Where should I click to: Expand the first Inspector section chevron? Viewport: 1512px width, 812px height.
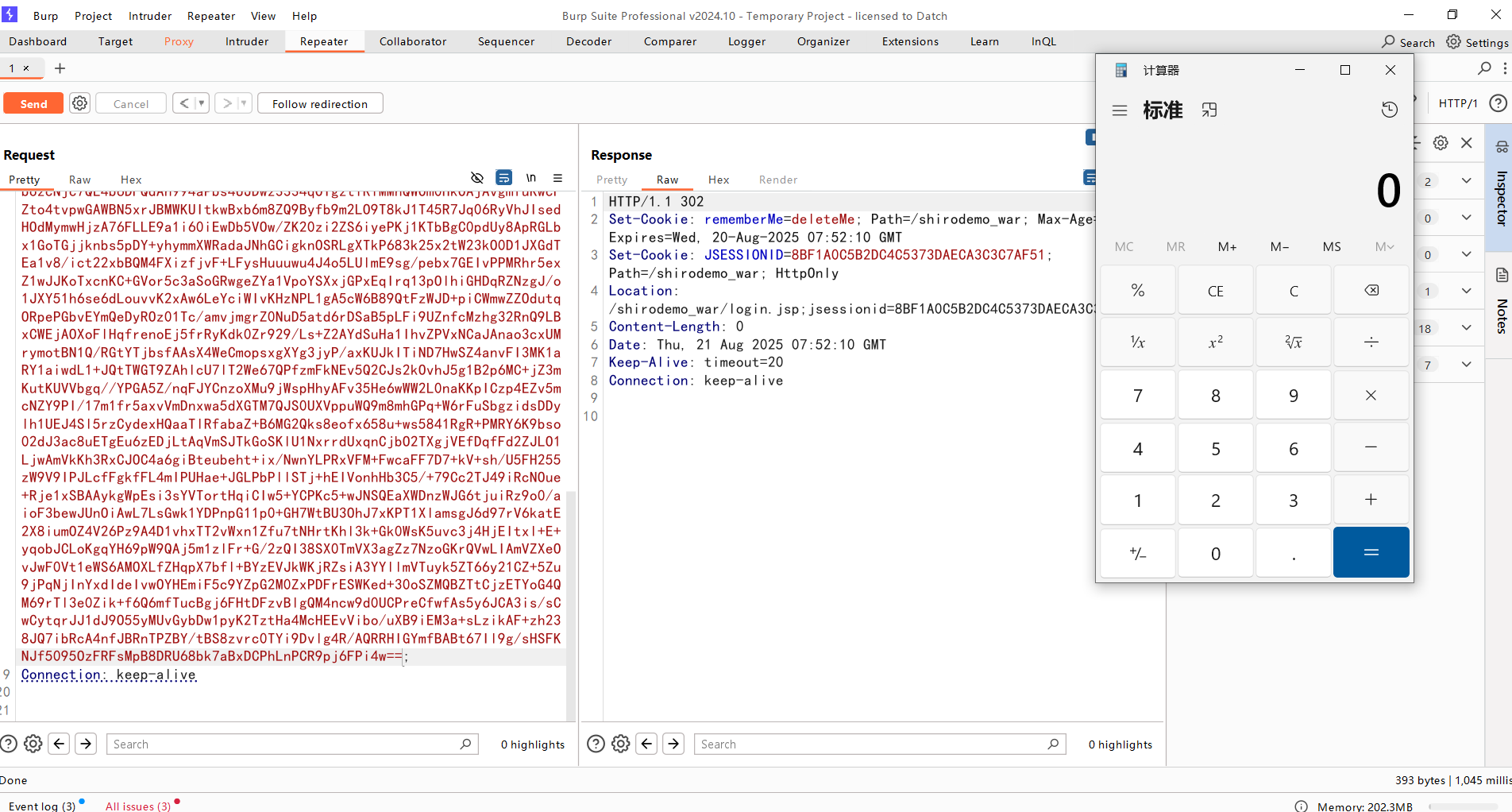(1466, 181)
